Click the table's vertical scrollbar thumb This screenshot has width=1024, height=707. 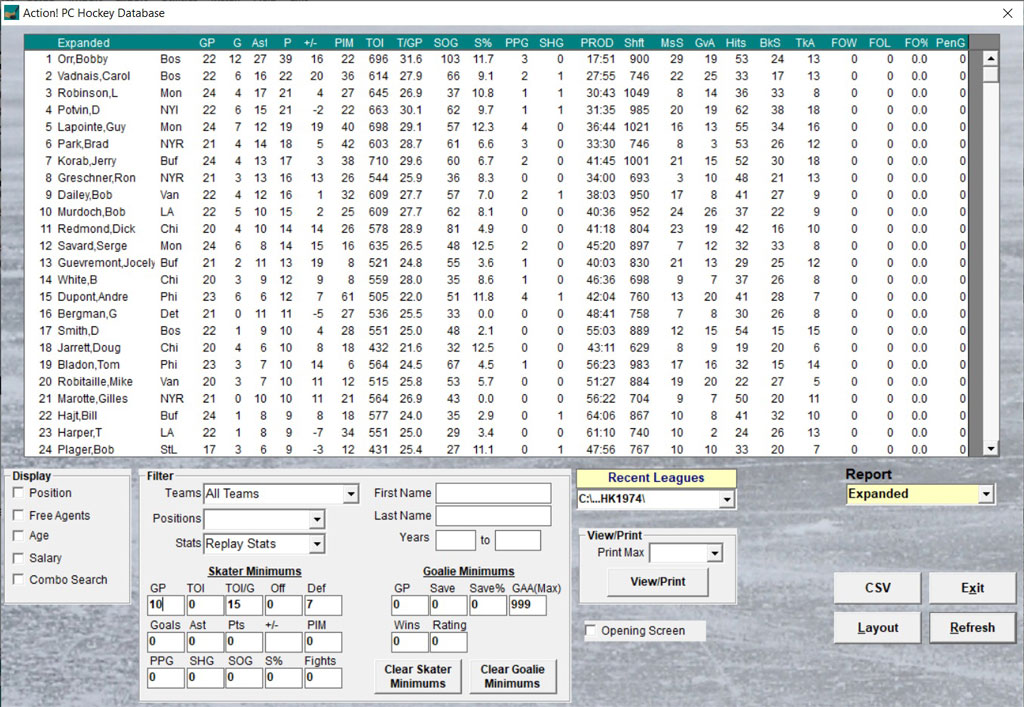990,75
